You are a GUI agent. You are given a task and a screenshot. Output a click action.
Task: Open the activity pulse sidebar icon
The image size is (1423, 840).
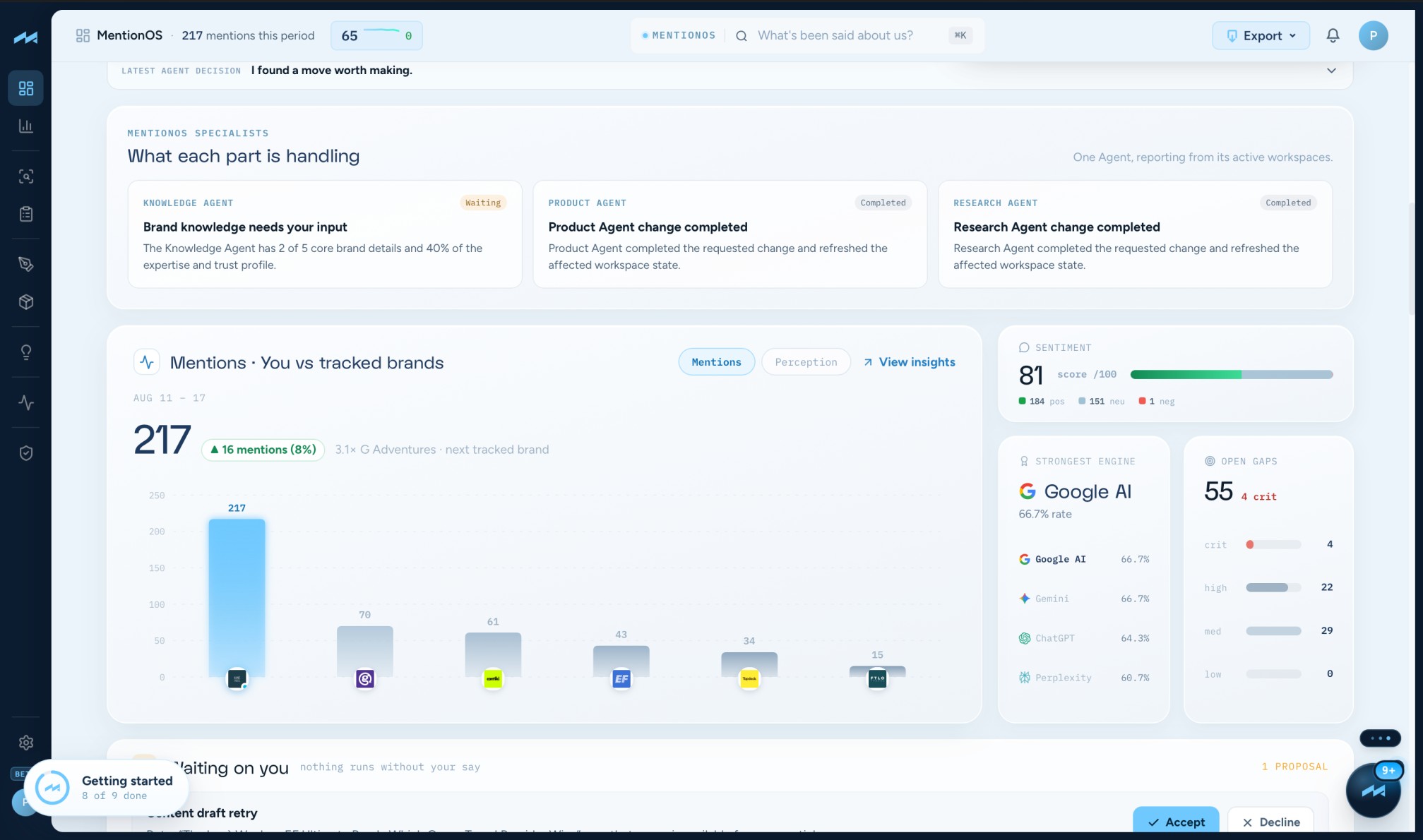click(x=26, y=402)
